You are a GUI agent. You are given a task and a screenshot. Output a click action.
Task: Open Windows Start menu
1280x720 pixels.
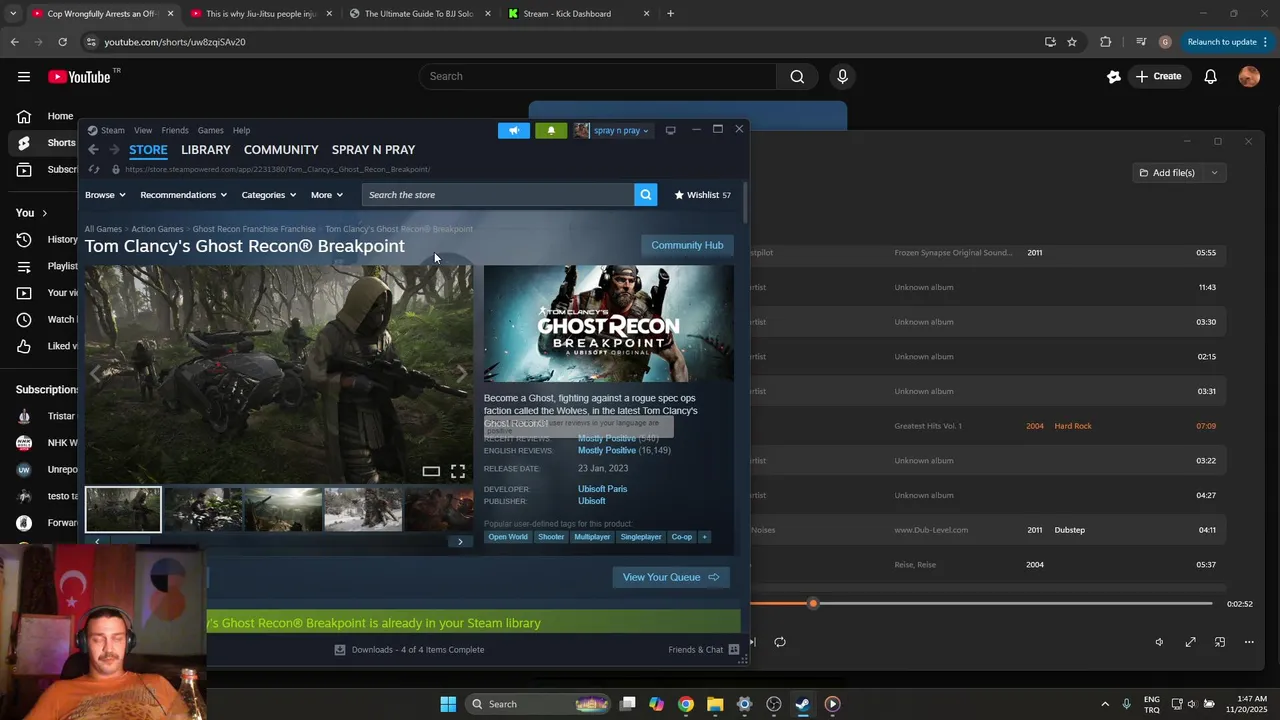[448, 704]
